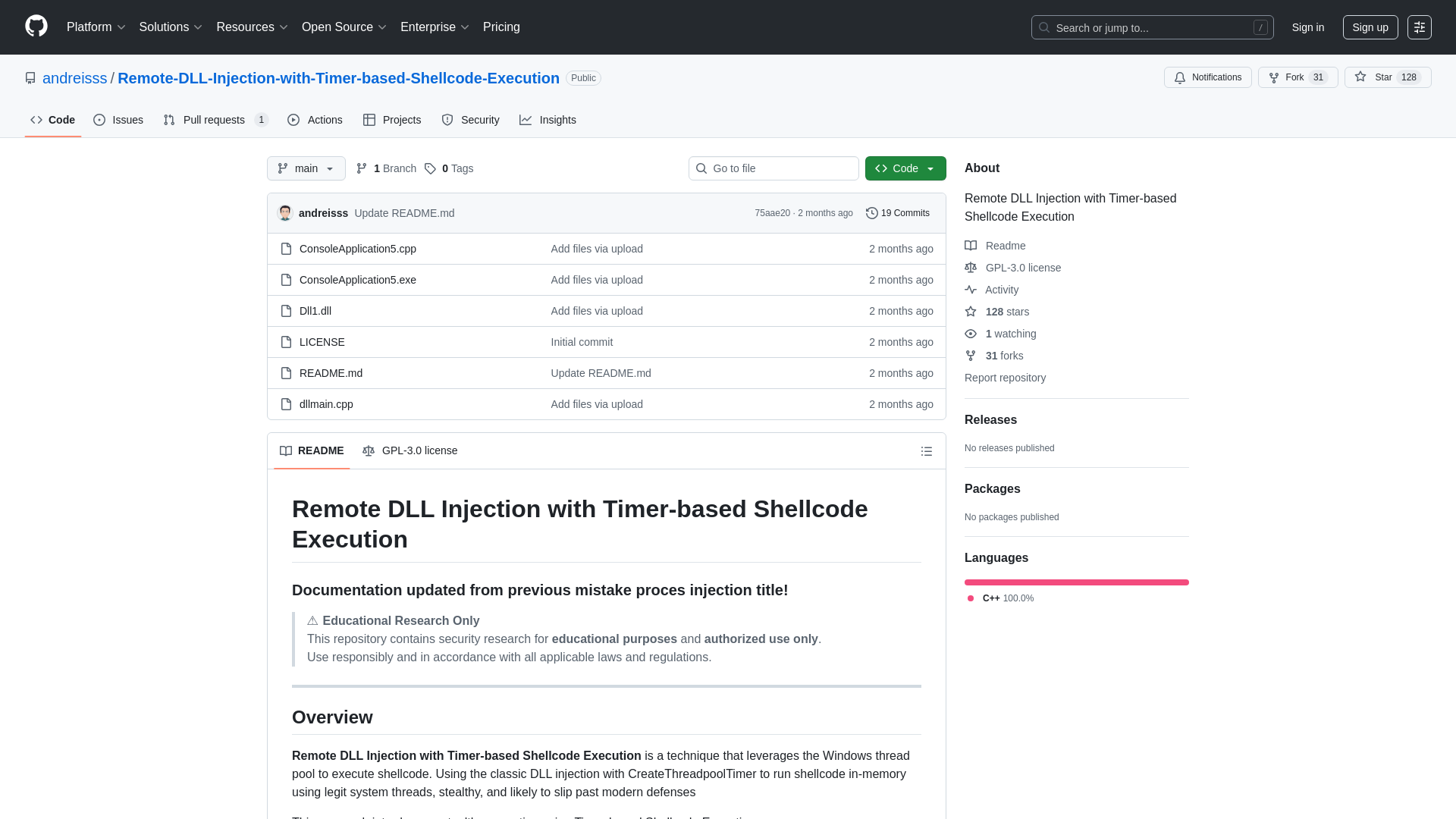Open the Security tab
The height and width of the screenshot is (819, 1456).
(470, 120)
